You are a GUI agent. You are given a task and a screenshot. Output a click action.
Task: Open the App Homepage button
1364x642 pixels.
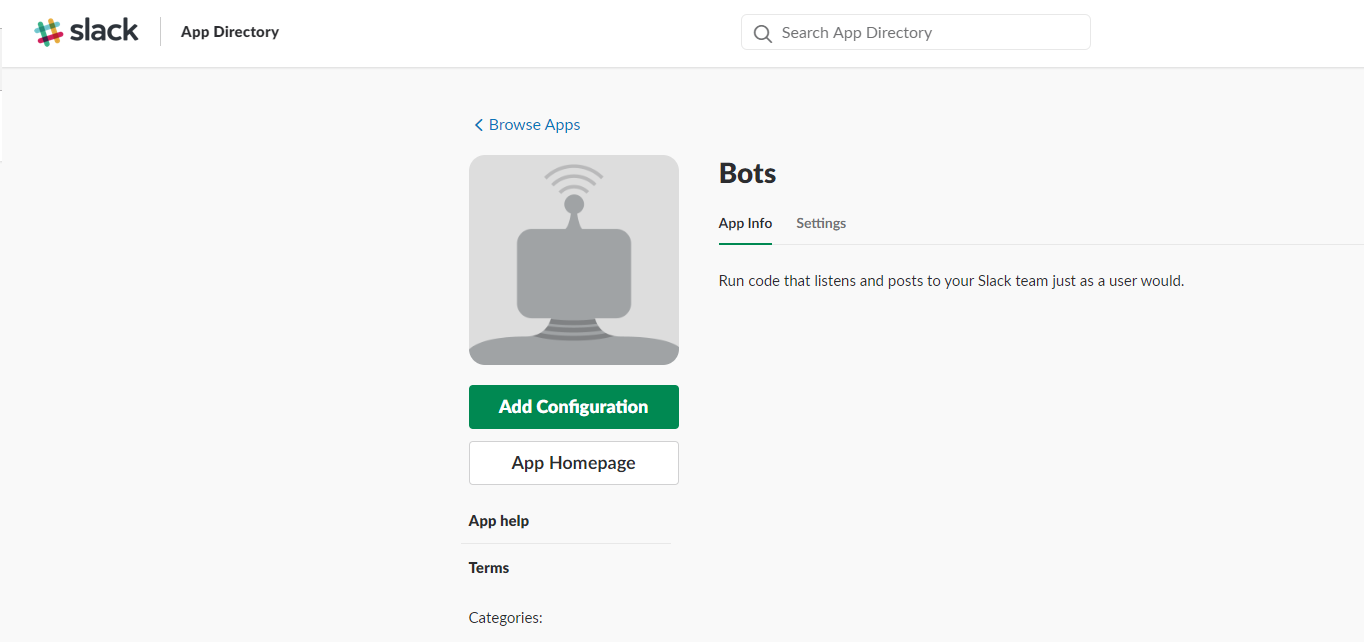(574, 463)
